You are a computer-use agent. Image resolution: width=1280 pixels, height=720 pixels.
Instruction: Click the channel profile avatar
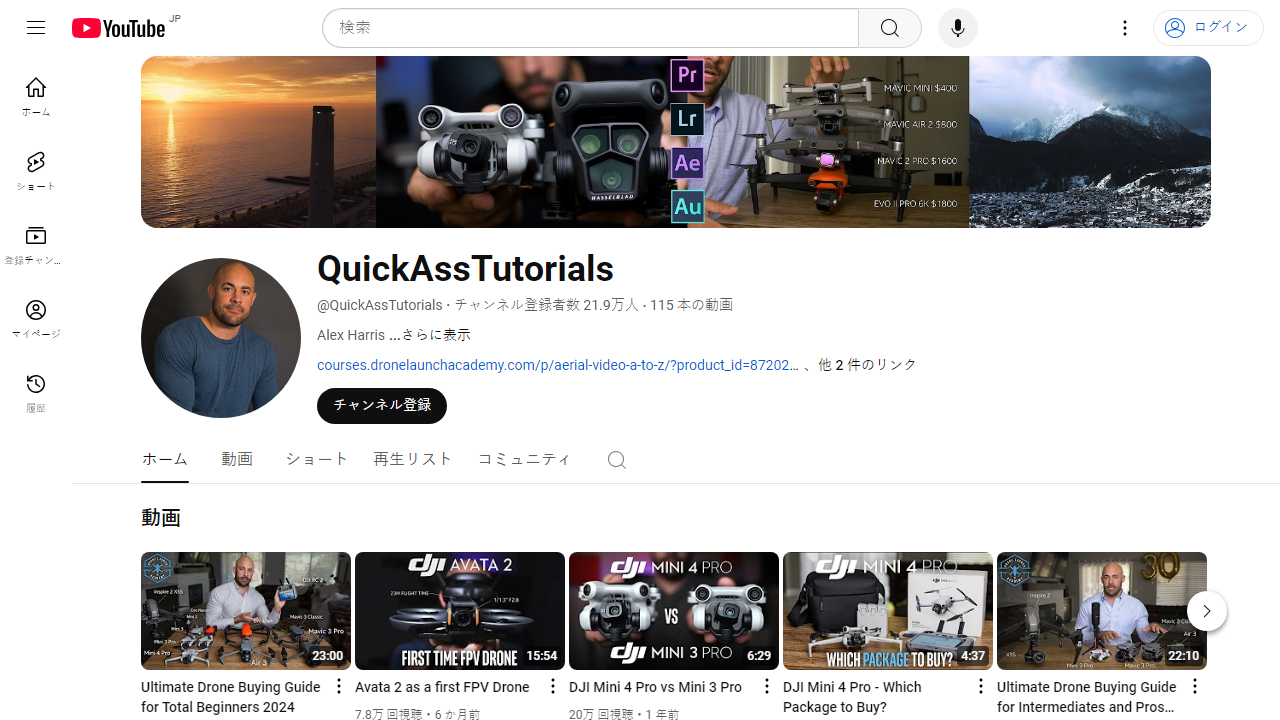(x=221, y=338)
